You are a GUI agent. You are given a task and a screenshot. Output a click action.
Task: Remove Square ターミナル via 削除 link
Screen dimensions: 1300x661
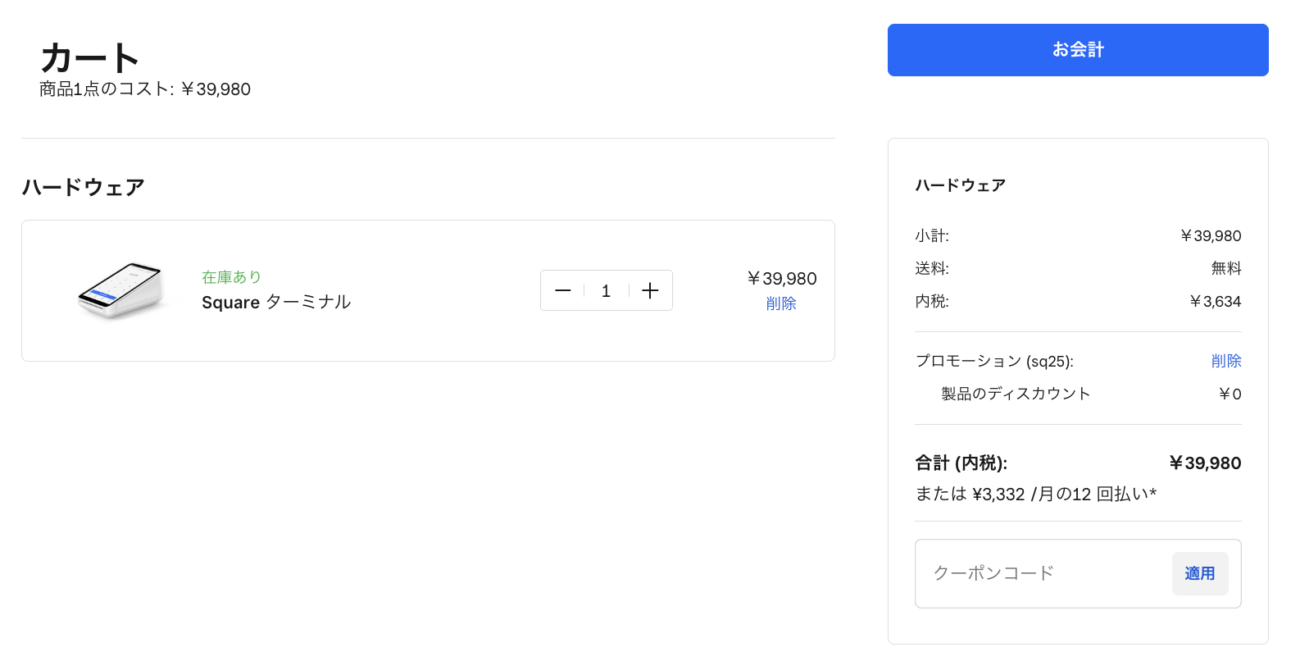point(781,304)
